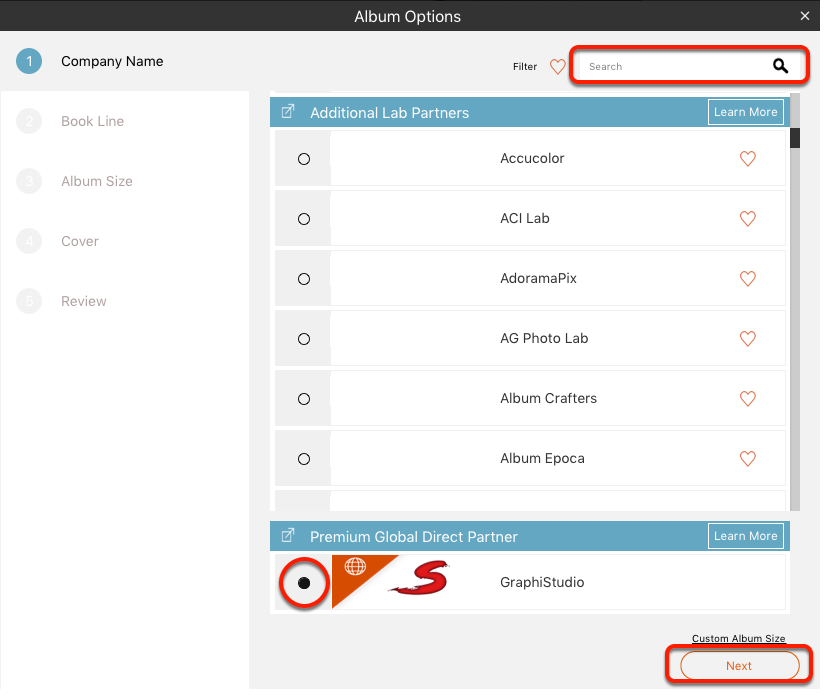Screen dimensions: 832x699
Task: Go to the Book Line step
Action: coord(71,121)
